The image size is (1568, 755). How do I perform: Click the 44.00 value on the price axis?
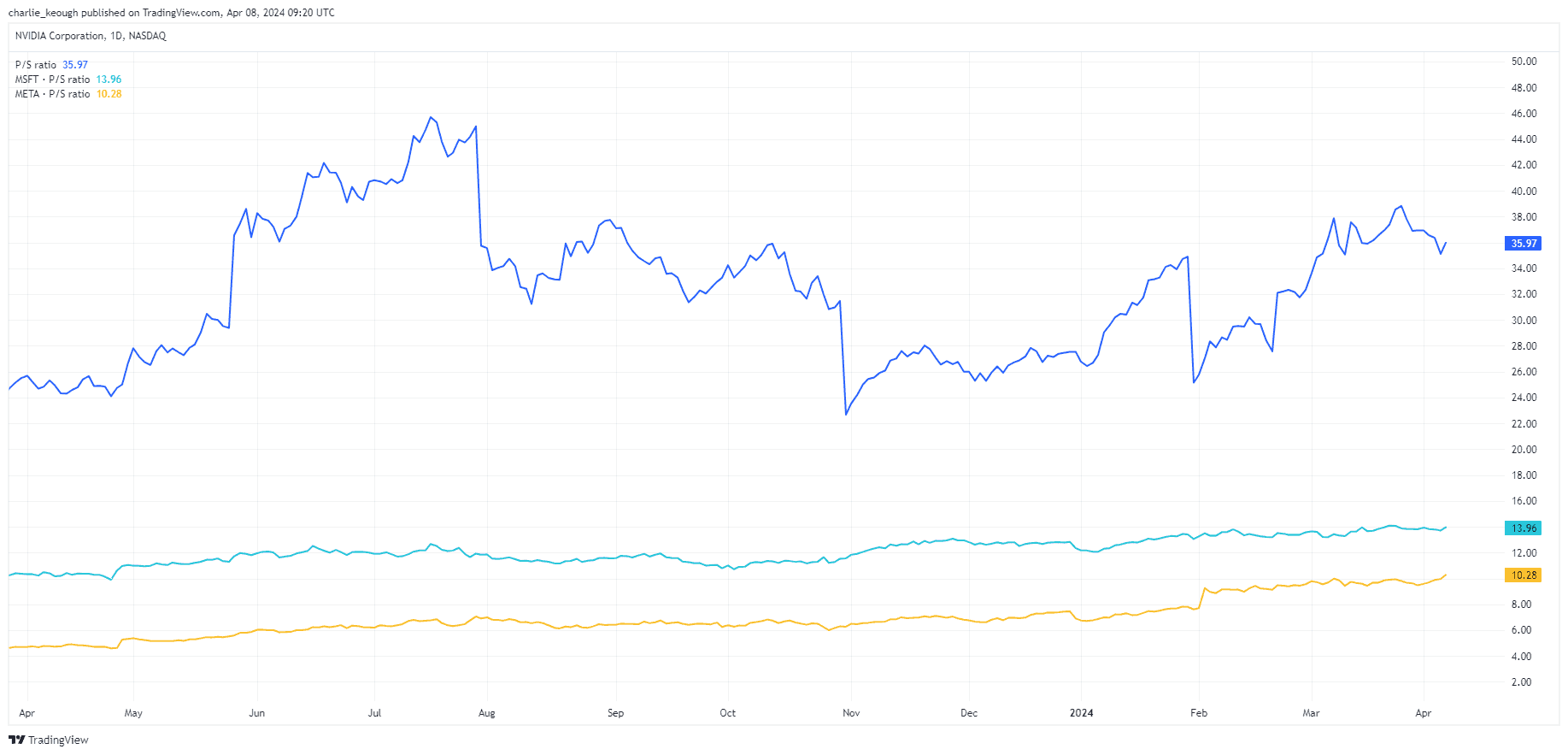click(x=1524, y=139)
